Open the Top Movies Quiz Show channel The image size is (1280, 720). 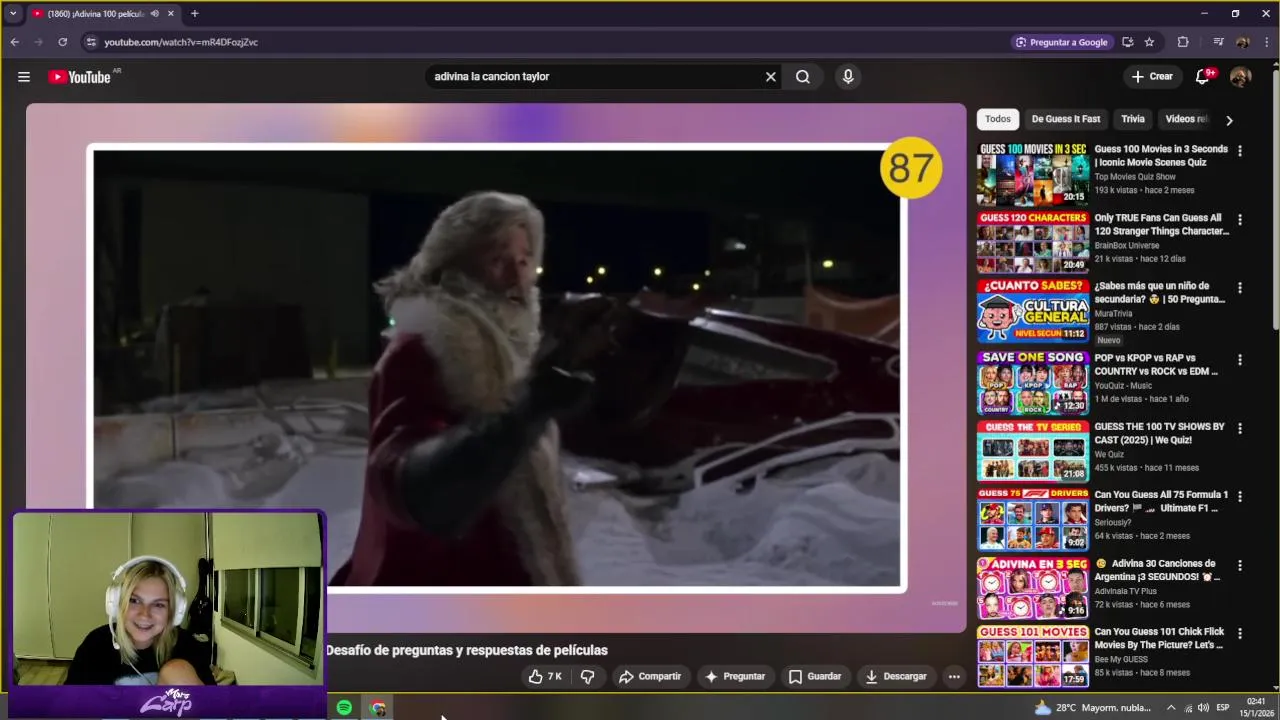(x=1135, y=177)
